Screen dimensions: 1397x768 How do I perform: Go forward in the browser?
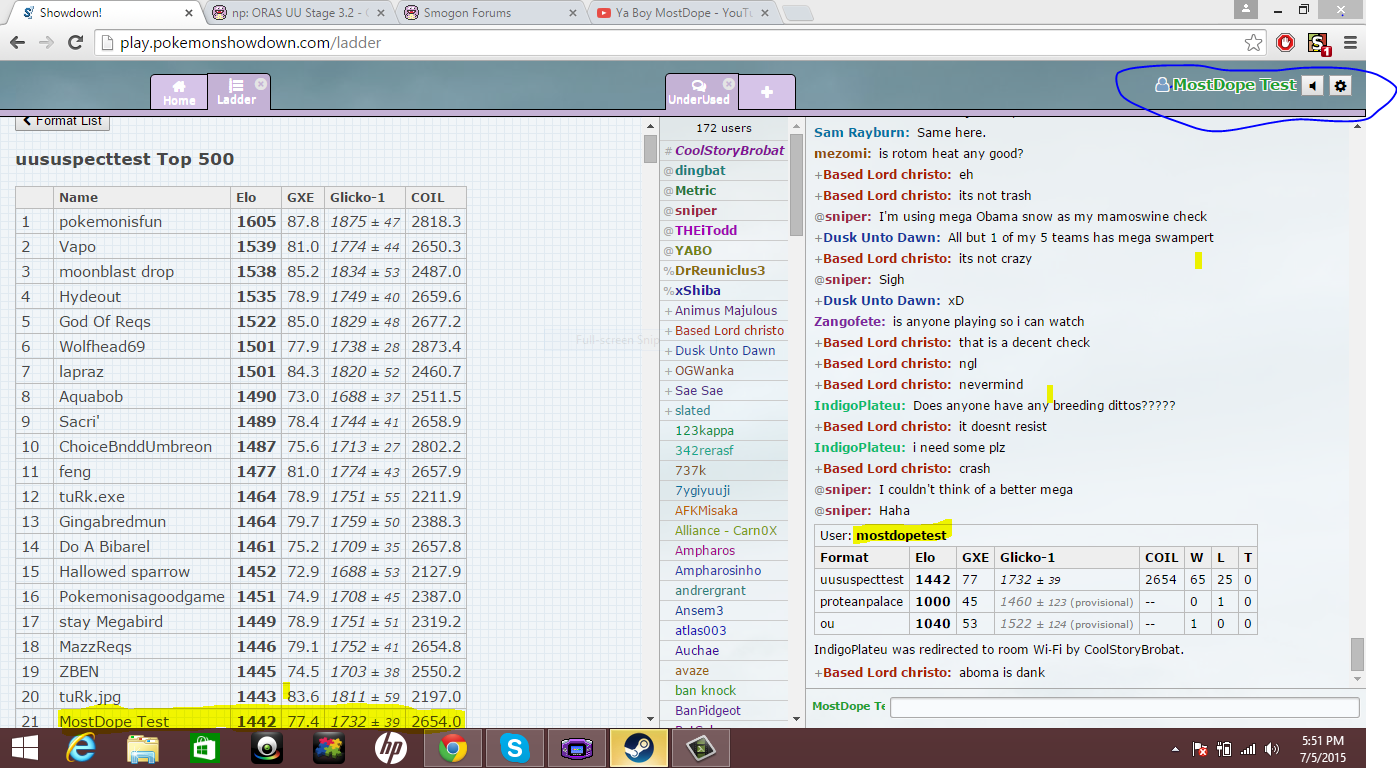tap(46, 43)
